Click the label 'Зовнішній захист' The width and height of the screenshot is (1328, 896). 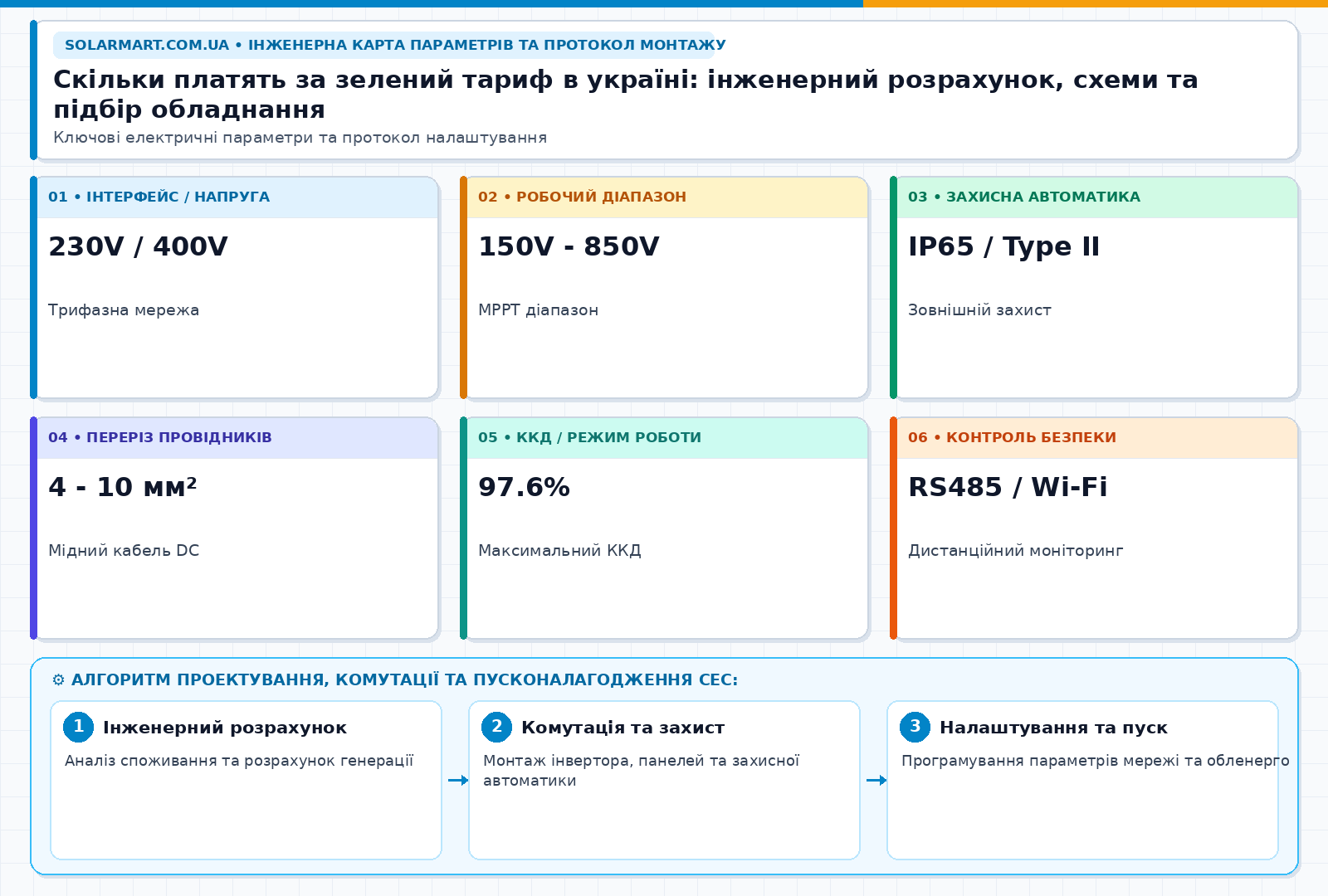[979, 310]
